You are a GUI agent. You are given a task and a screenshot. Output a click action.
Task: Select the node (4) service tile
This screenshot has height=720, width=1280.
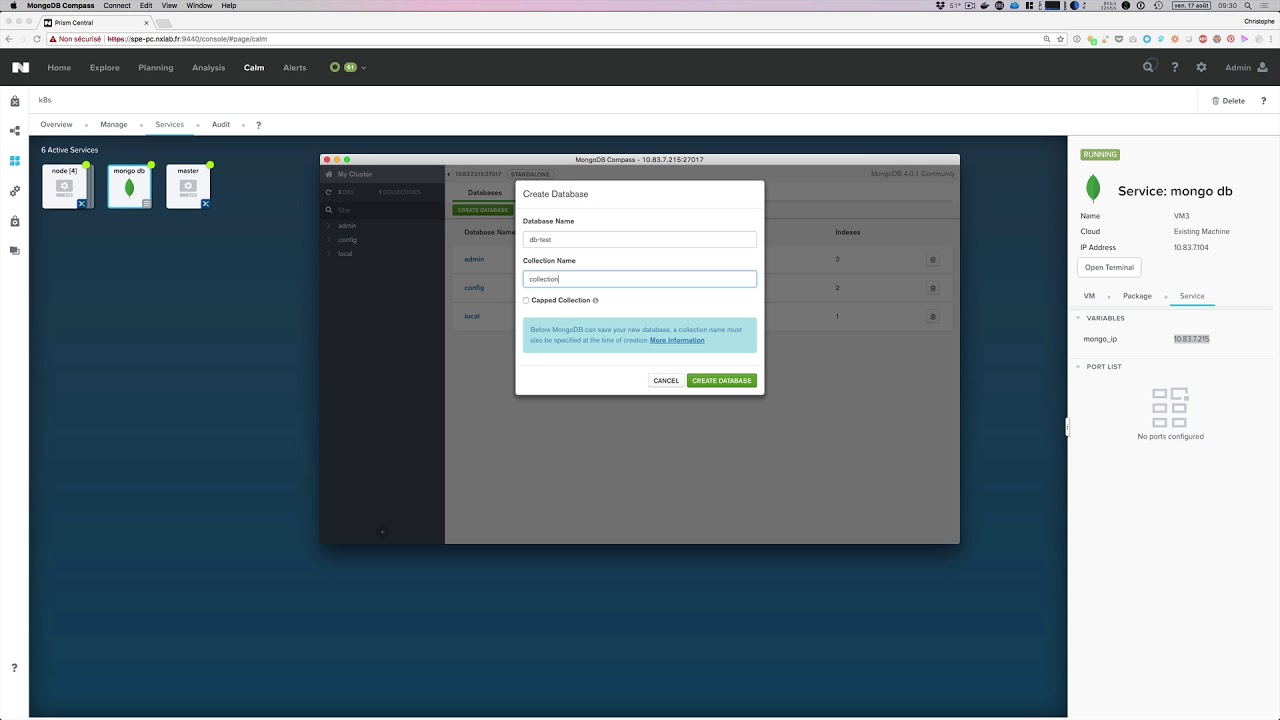tap(66, 187)
